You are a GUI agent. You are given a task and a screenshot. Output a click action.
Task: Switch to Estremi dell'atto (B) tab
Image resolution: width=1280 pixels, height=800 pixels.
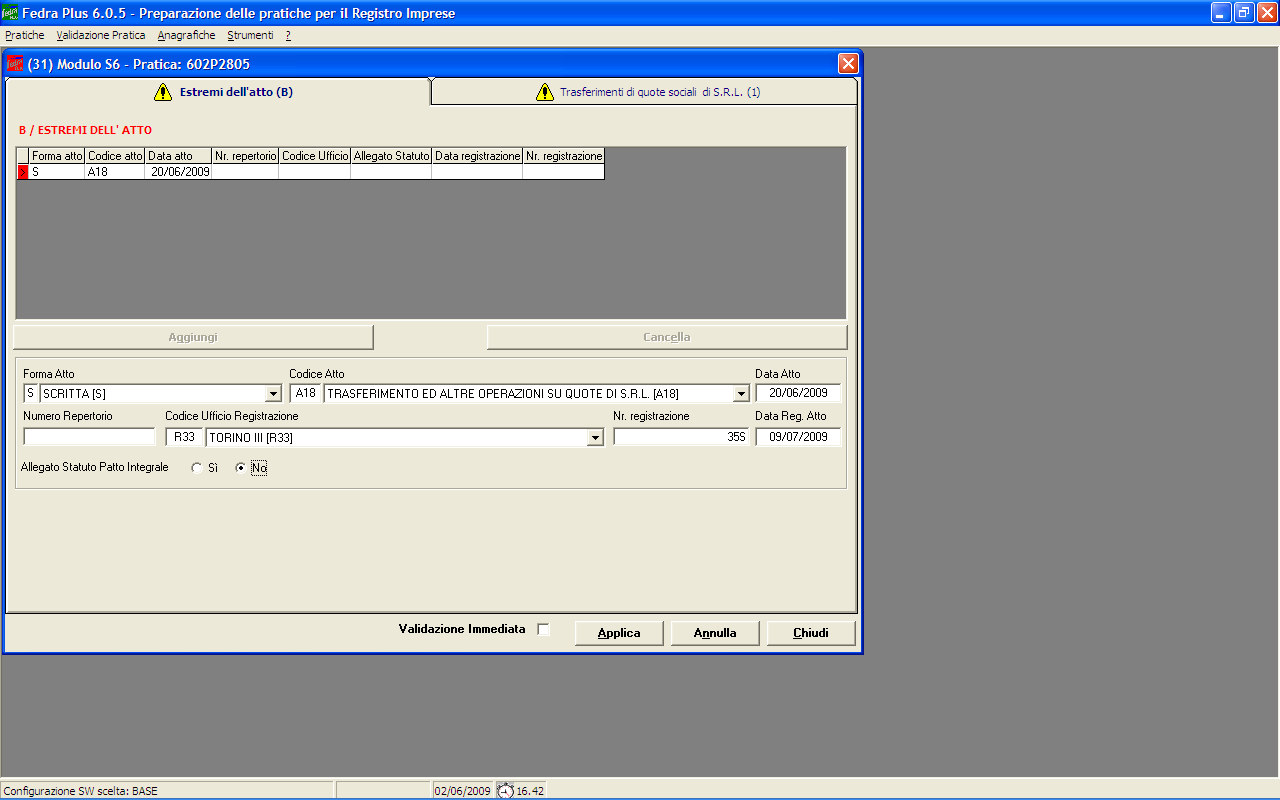[x=218, y=92]
